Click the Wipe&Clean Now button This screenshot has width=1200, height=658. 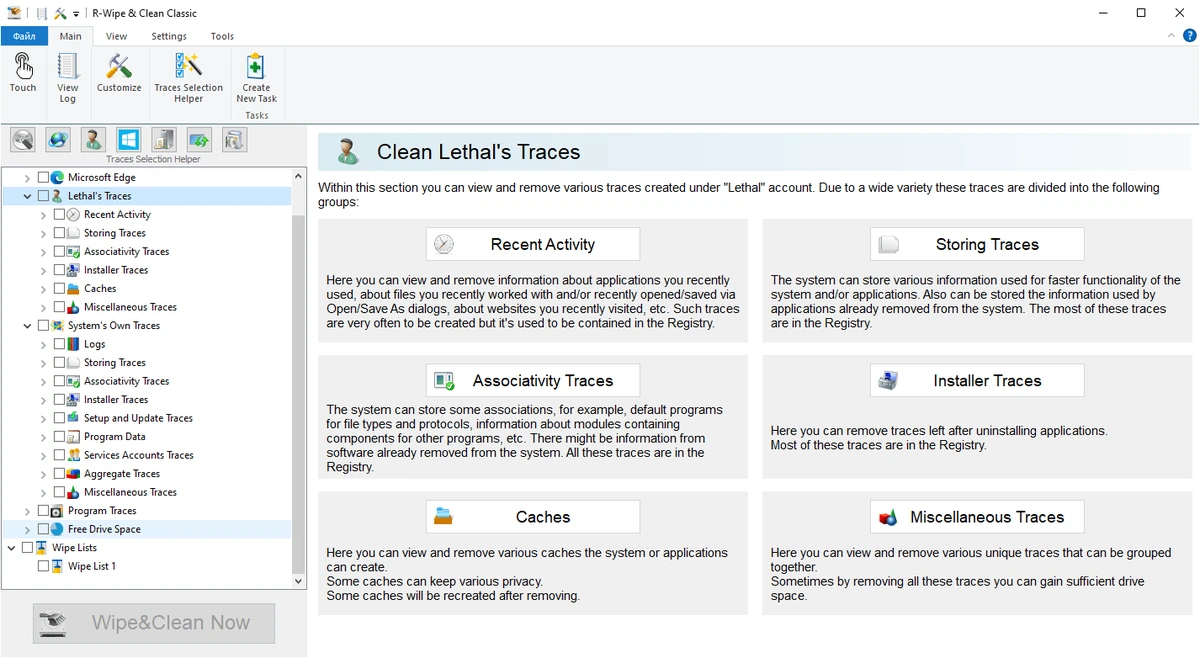154,623
